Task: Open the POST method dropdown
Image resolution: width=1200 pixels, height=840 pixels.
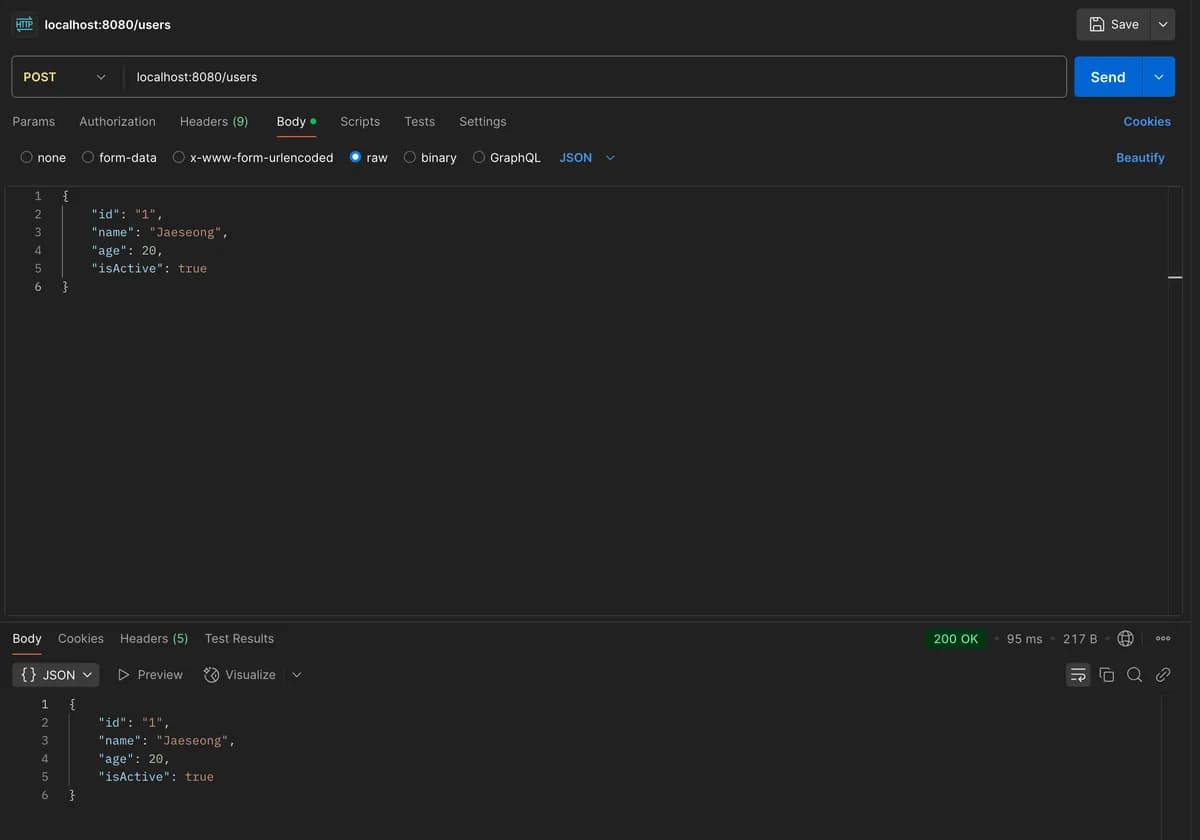Action: [64, 77]
